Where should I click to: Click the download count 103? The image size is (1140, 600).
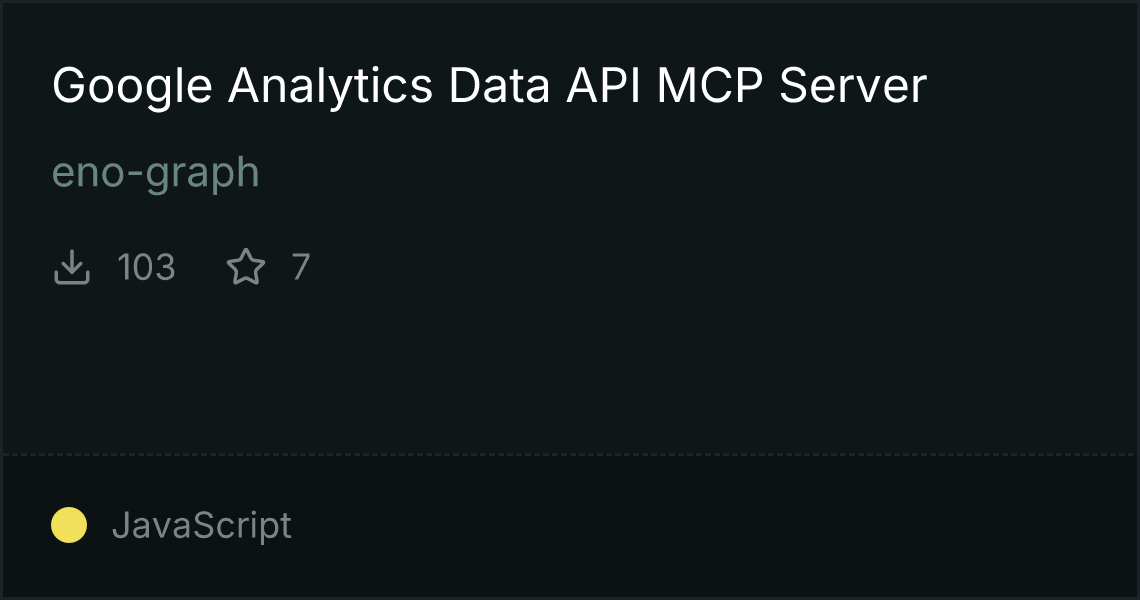[x=146, y=268]
